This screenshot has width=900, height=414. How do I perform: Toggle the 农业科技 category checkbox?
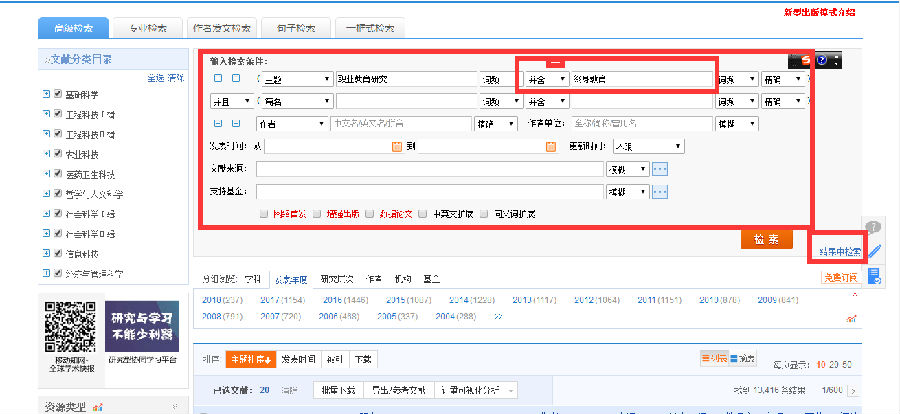pyautogui.click(x=58, y=154)
